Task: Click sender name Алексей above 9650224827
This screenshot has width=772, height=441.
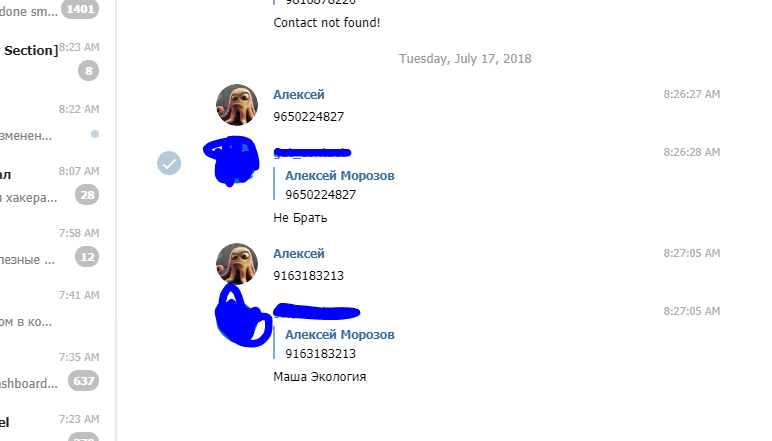Action: [299, 94]
